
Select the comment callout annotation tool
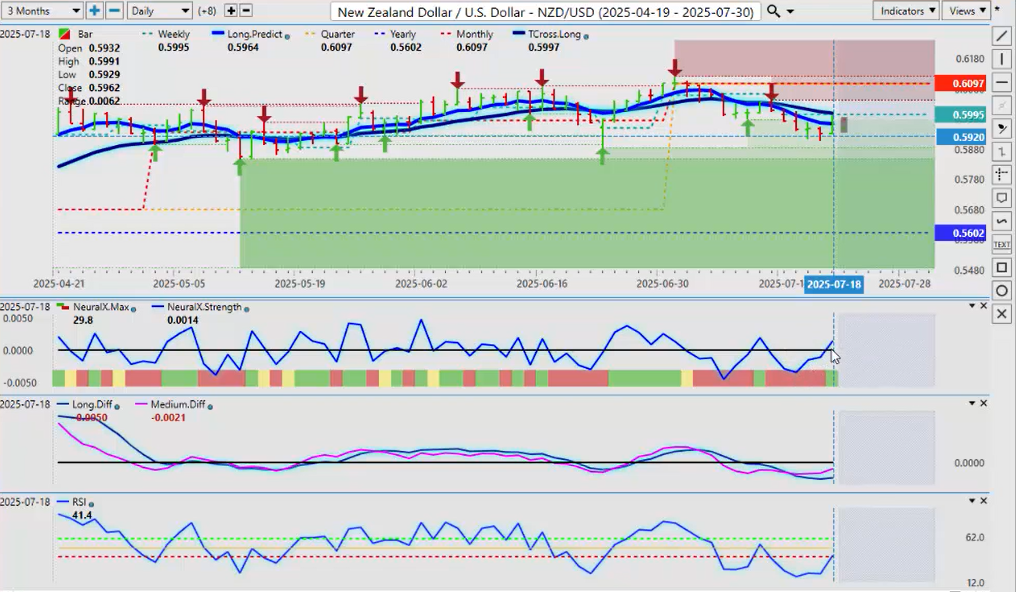(1002, 198)
